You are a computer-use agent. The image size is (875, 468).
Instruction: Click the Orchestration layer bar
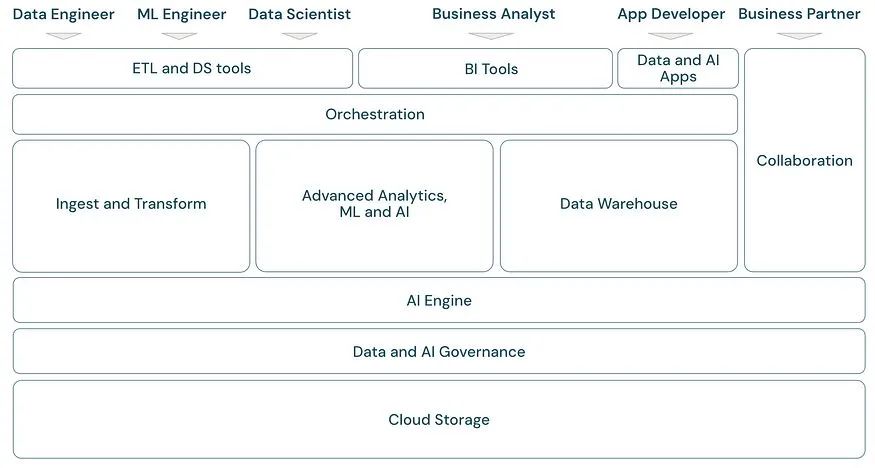[x=375, y=114]
